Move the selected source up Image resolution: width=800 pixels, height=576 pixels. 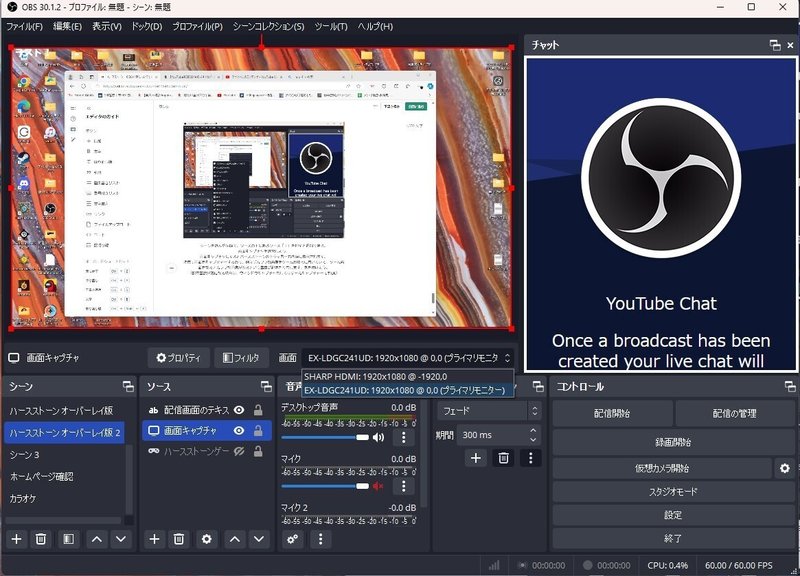[234, 539]
